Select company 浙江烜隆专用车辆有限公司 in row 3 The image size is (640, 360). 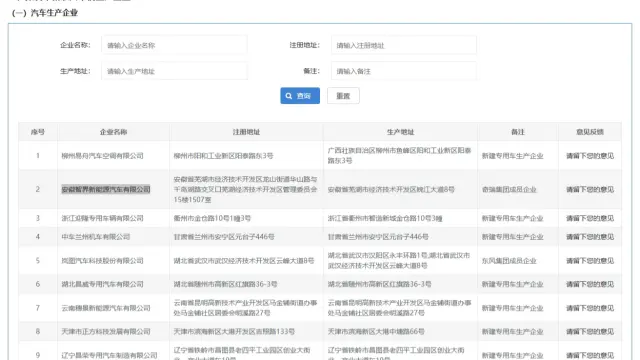(102, 218)
